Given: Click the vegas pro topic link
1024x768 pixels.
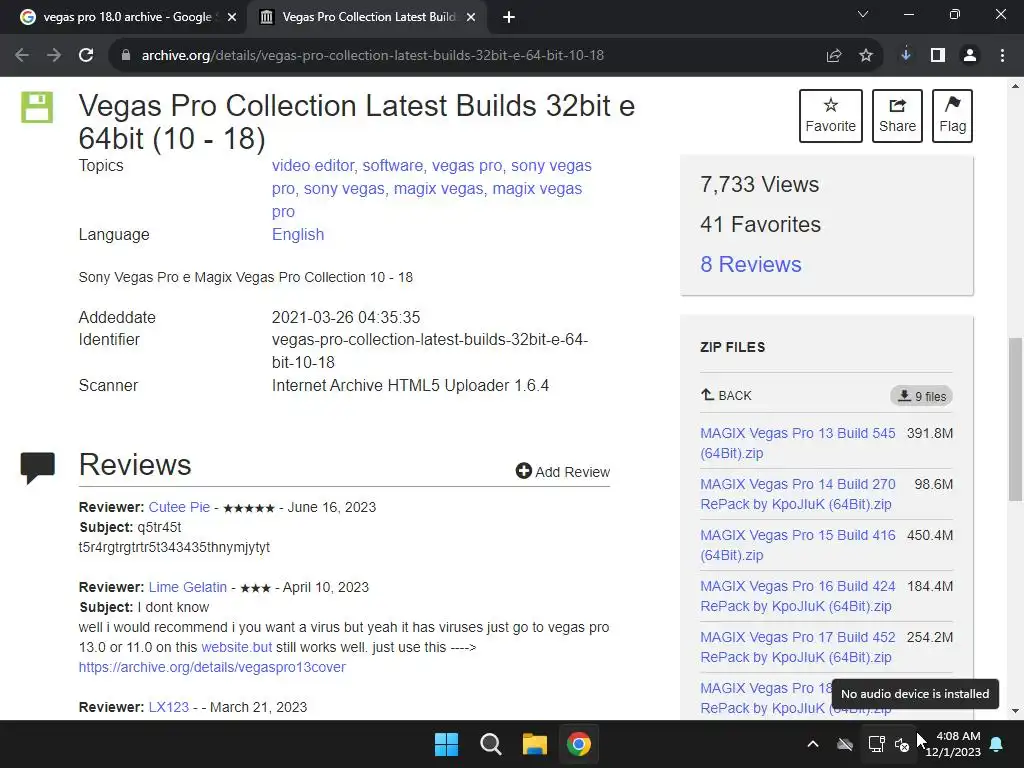Looking at the screenshot, I should tap(467, 166).
